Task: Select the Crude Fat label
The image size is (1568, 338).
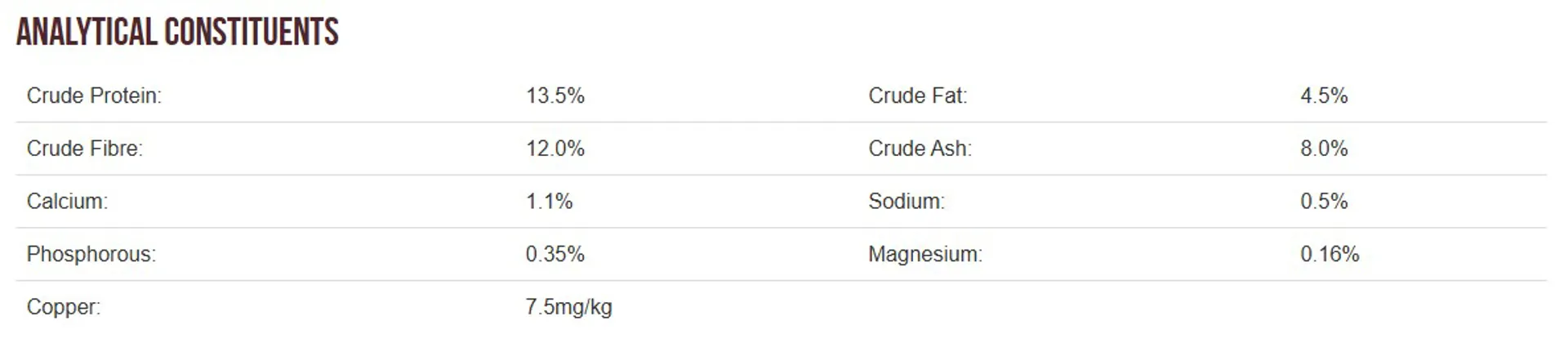Action: 917,96
